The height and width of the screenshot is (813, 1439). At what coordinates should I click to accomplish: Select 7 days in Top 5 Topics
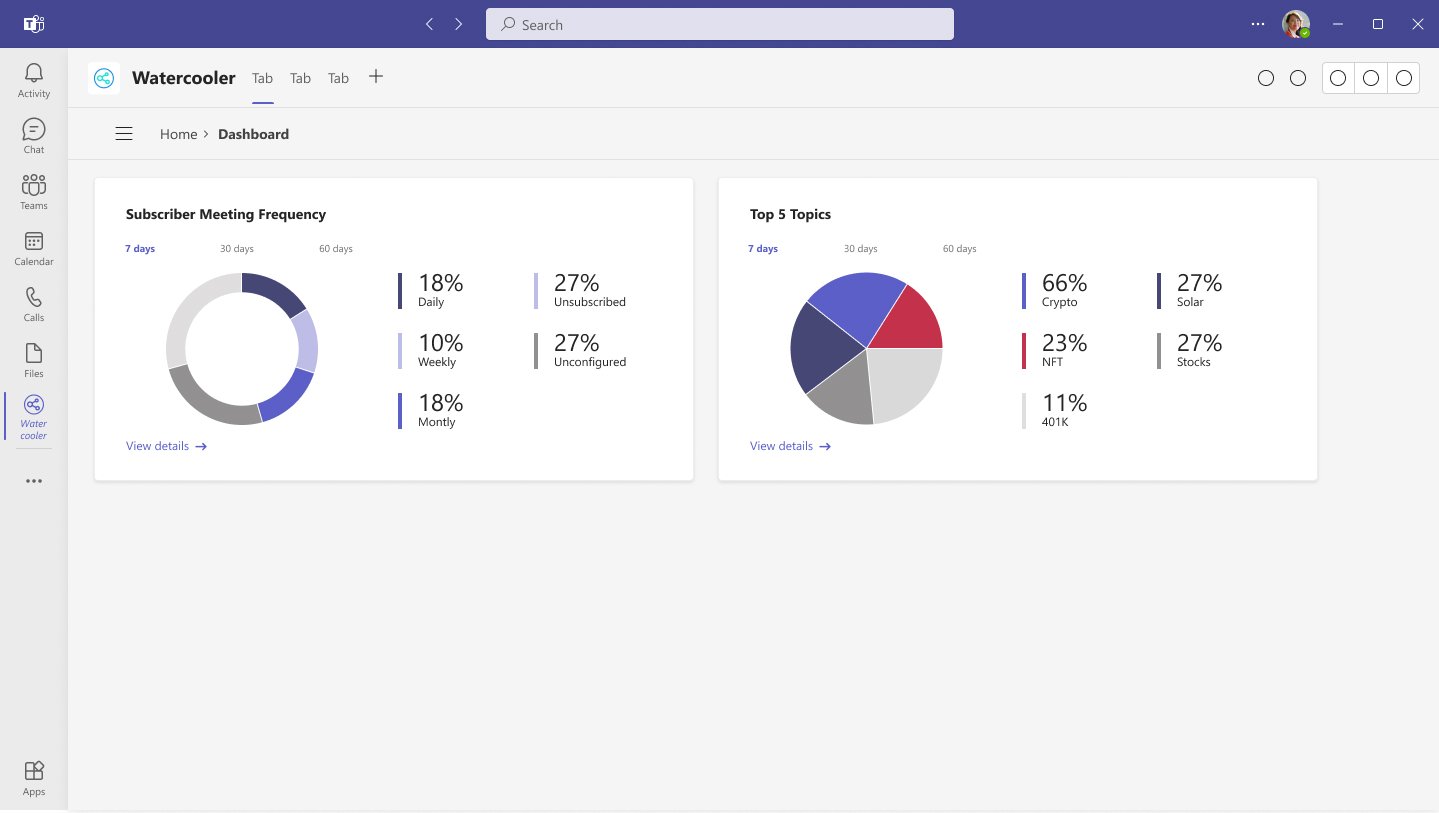[x=763, y=249]
